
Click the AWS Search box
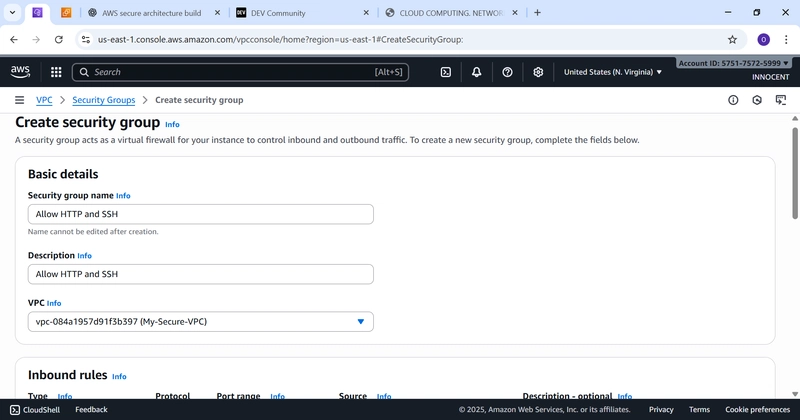240,72
